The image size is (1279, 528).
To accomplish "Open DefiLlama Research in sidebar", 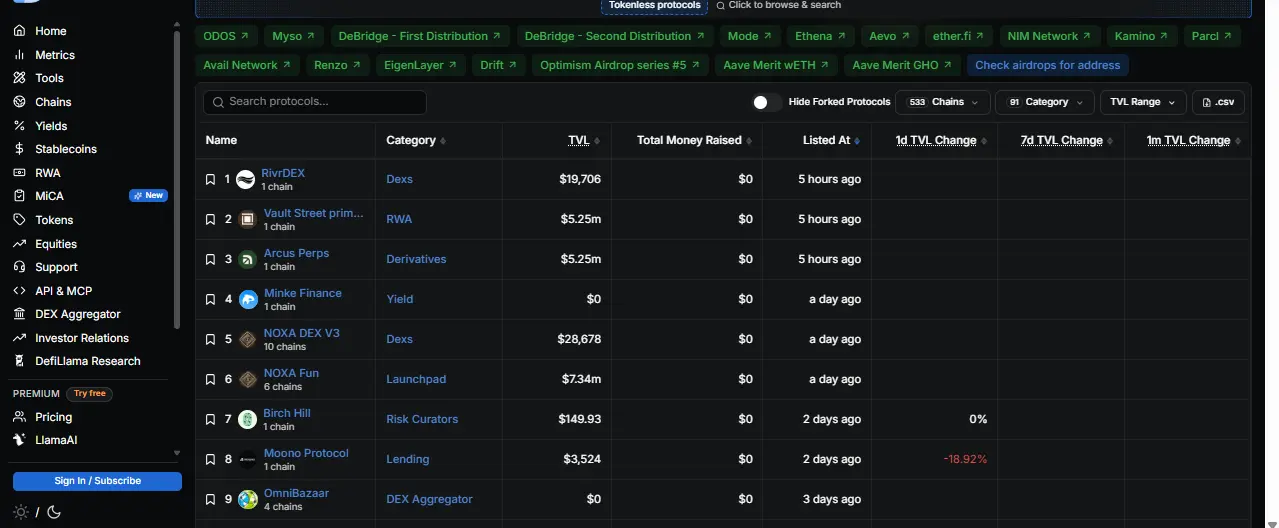I will [90, 361].
